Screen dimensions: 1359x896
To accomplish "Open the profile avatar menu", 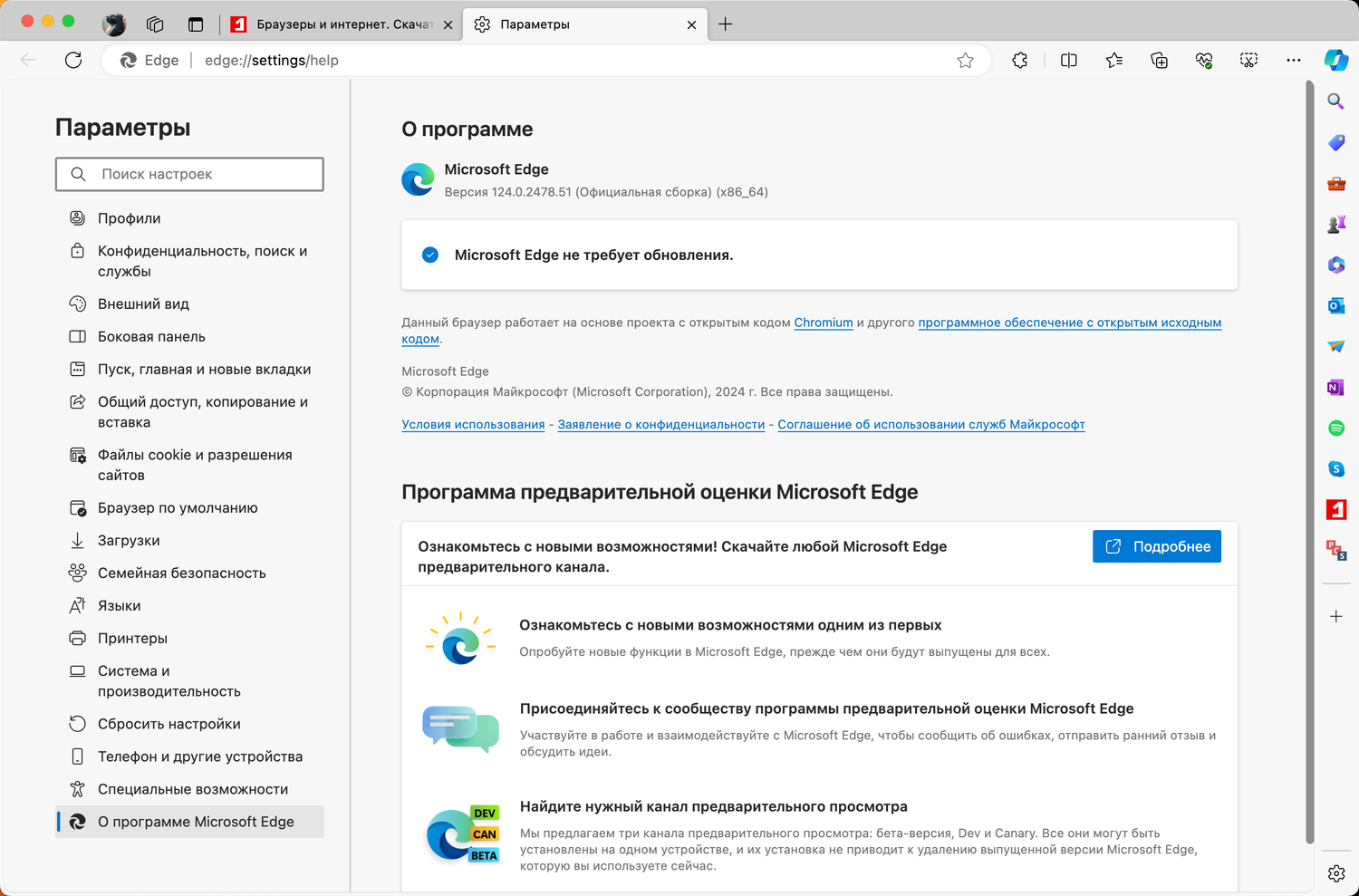I will [114, 24].
